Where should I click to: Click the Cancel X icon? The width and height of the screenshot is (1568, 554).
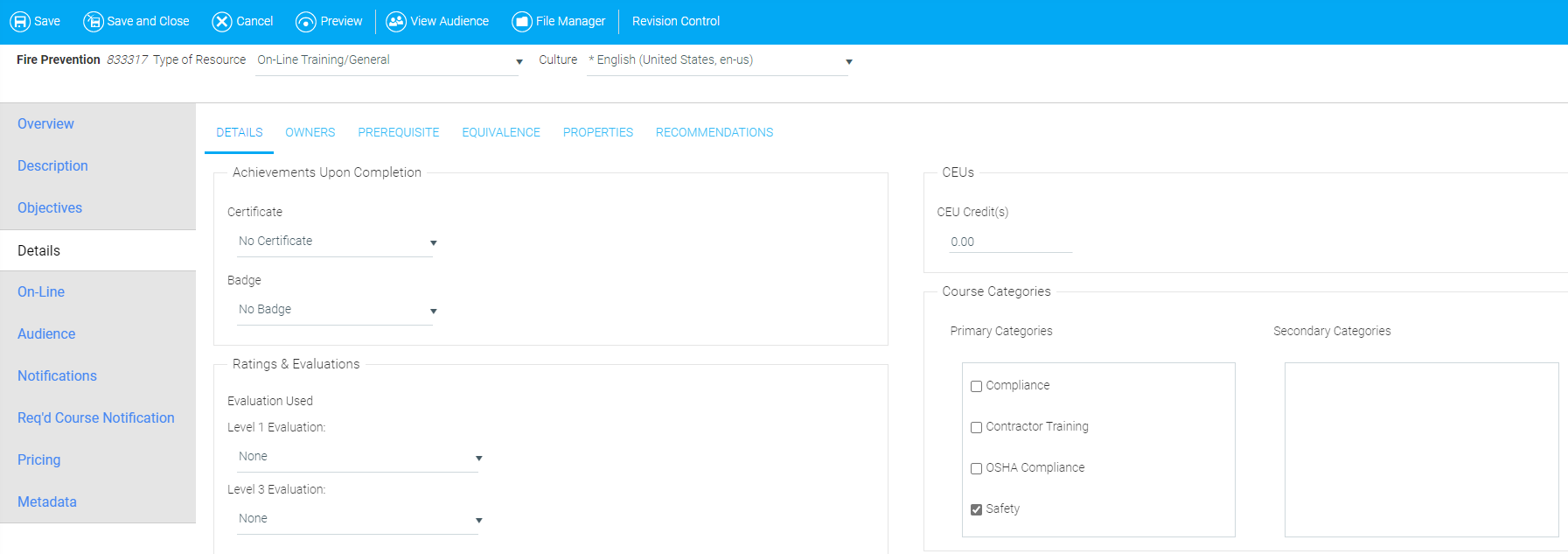click(222, 22)
